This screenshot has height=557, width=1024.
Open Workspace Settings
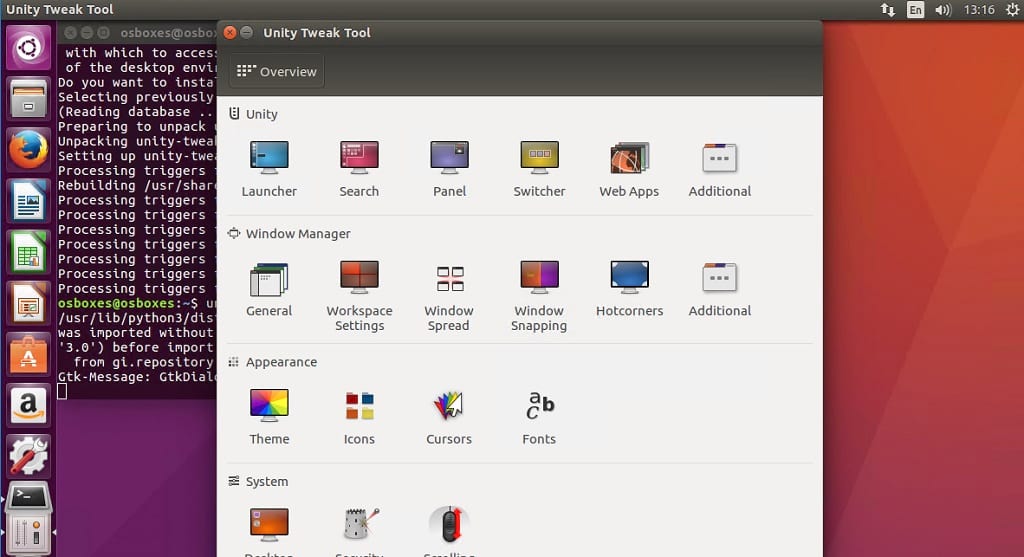coord(359,296)
